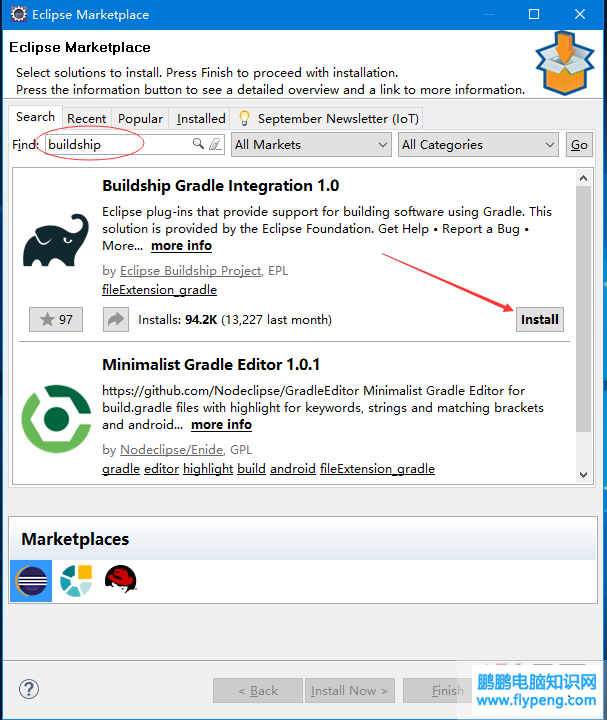The image size is (607, 720).
Task: Click the Eclipse Marketplace title bar icon
Action: (x=19, y=14)
